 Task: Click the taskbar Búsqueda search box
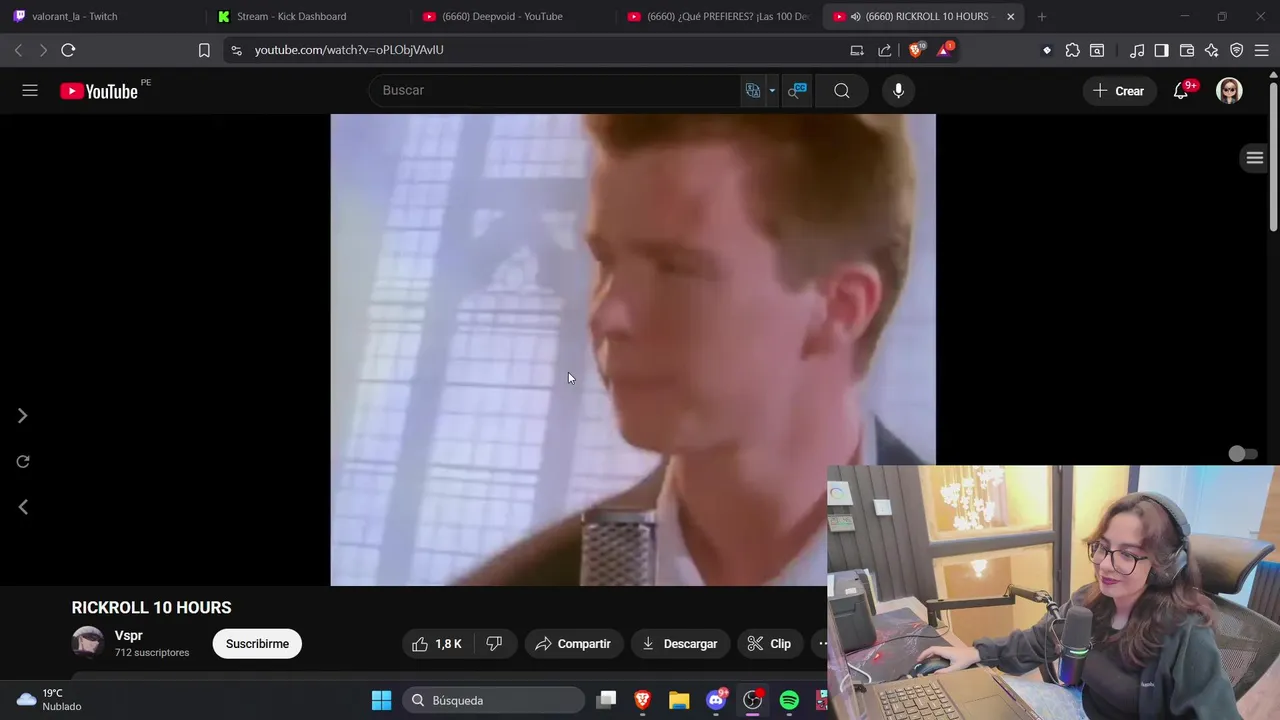pyautogui.click(x=495, y=700)
